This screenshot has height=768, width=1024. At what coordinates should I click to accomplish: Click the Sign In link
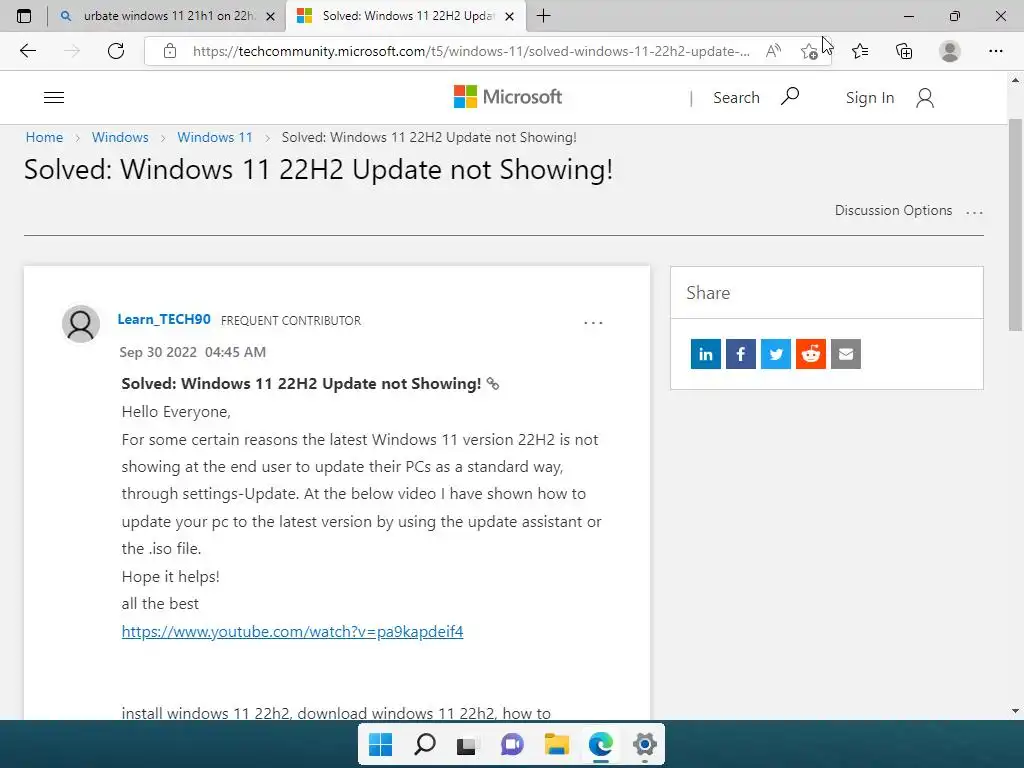(x=870, y=97)
